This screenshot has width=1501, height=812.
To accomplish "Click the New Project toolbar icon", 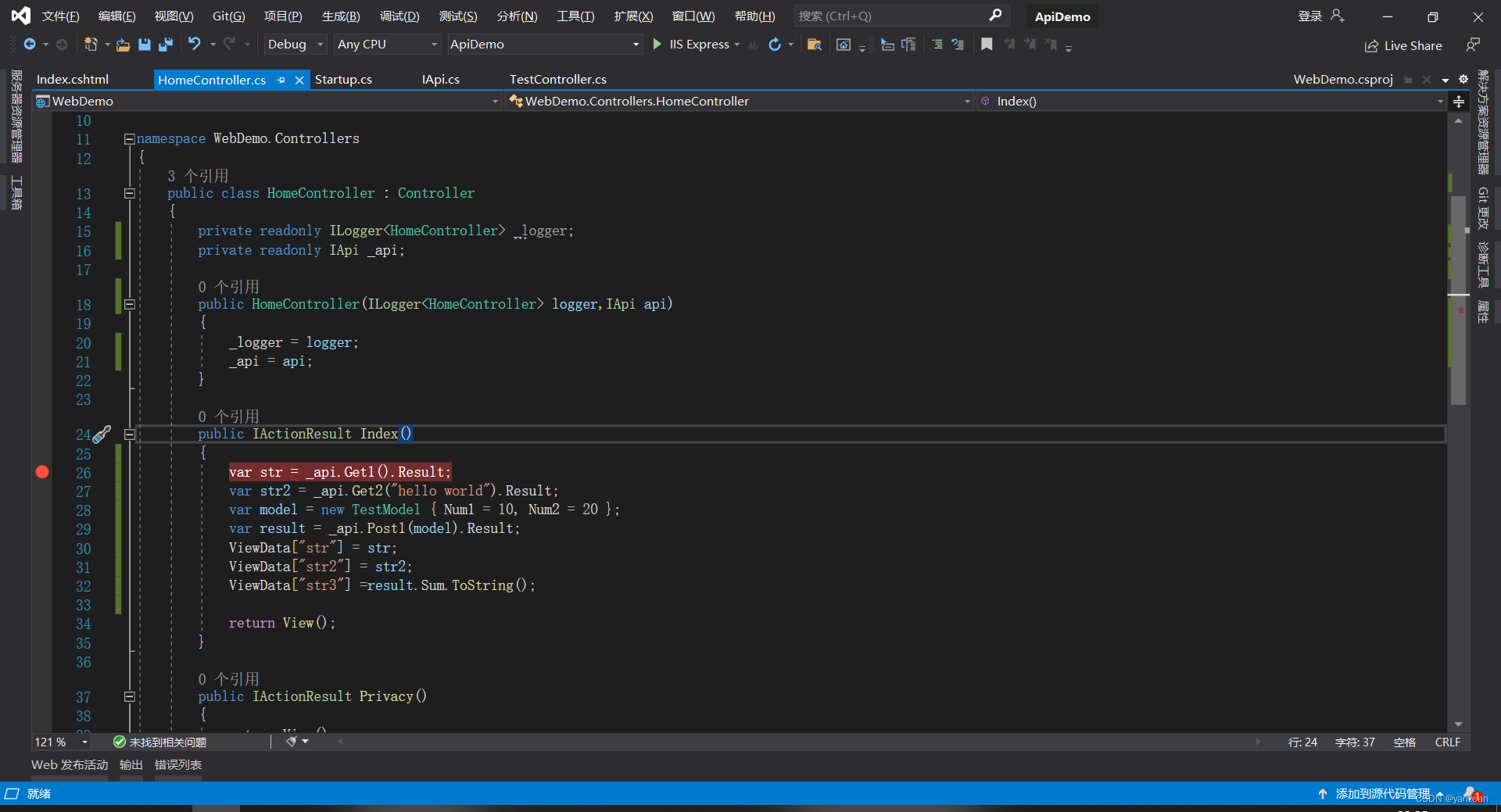I will coord(91,45).
